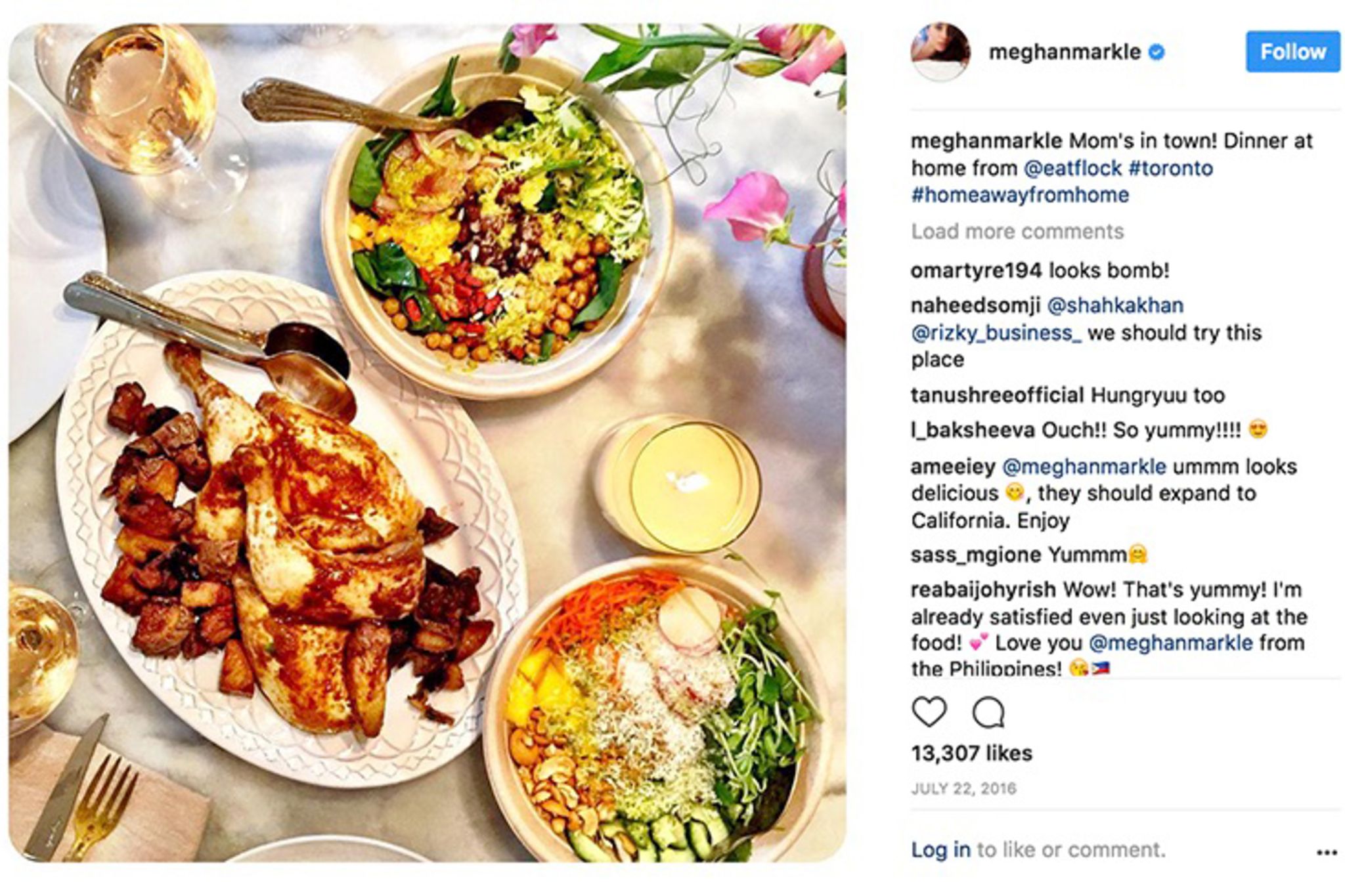
Task: Open the @eatflock mention link
Action: pyautogui.click(x=1072, y=169)
